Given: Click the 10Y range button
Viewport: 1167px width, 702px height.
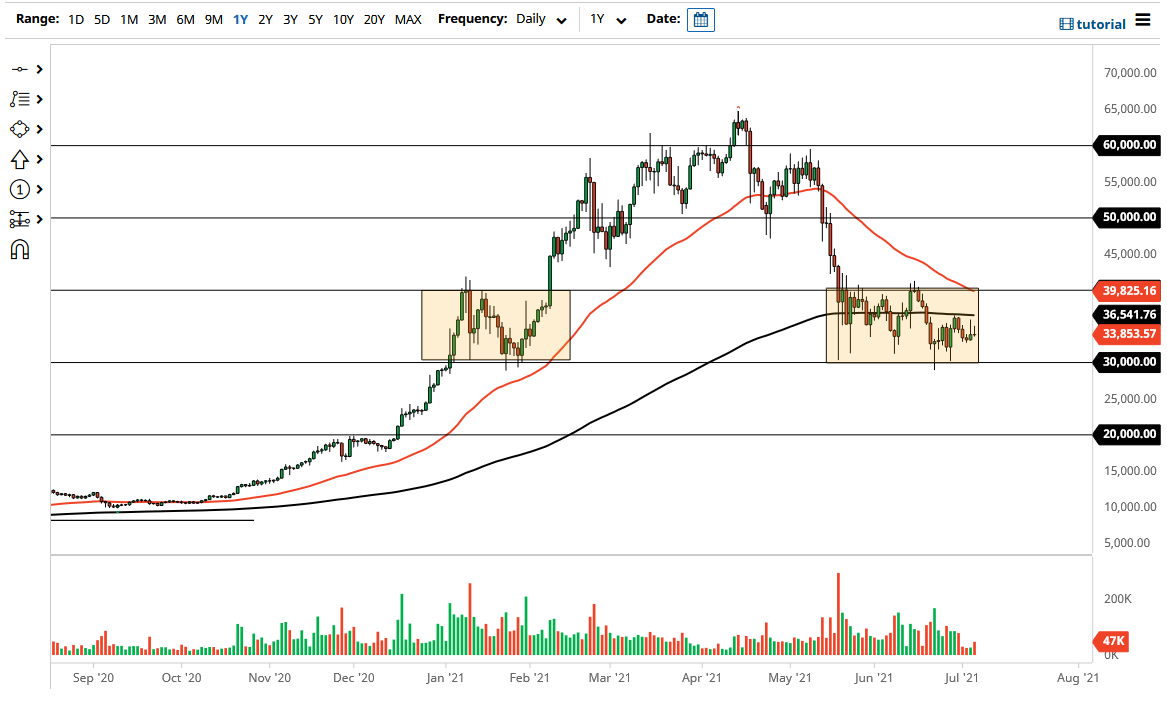Looking at the screenshot, I should [343, 19].
